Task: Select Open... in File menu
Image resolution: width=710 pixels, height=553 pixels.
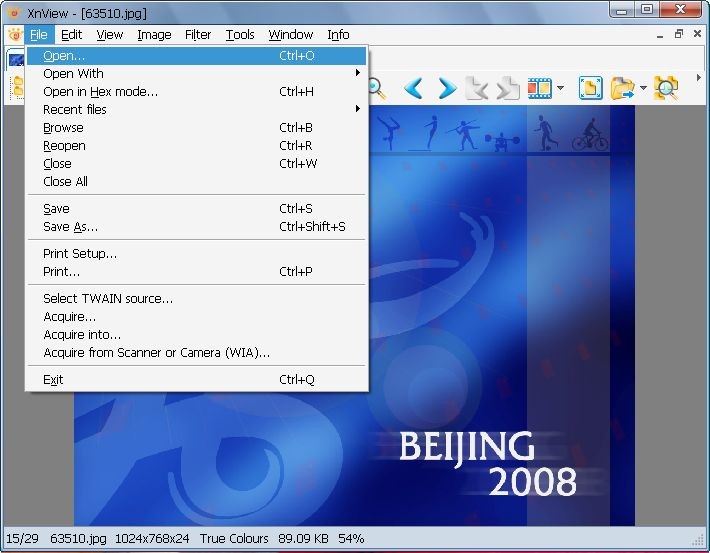Action: [x=197, y=56]
